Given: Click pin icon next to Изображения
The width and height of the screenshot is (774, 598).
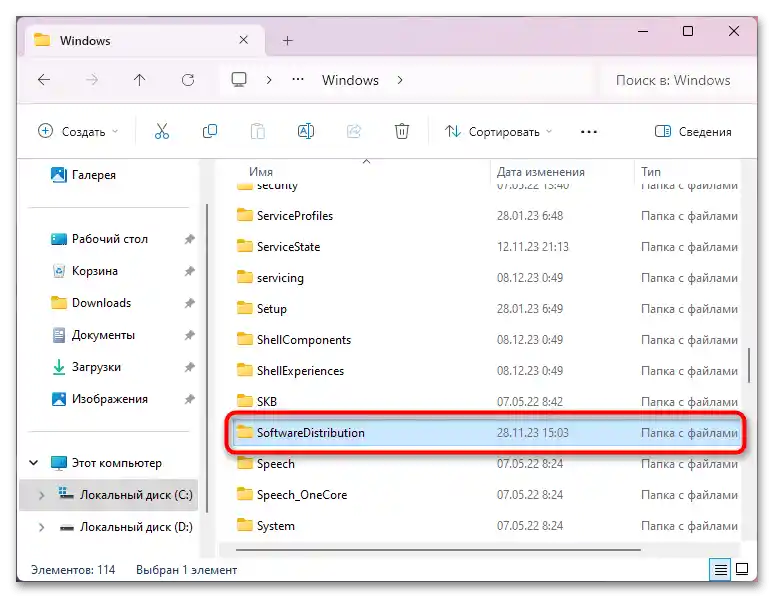Looking at the screenshot, I should coord(190,399).
